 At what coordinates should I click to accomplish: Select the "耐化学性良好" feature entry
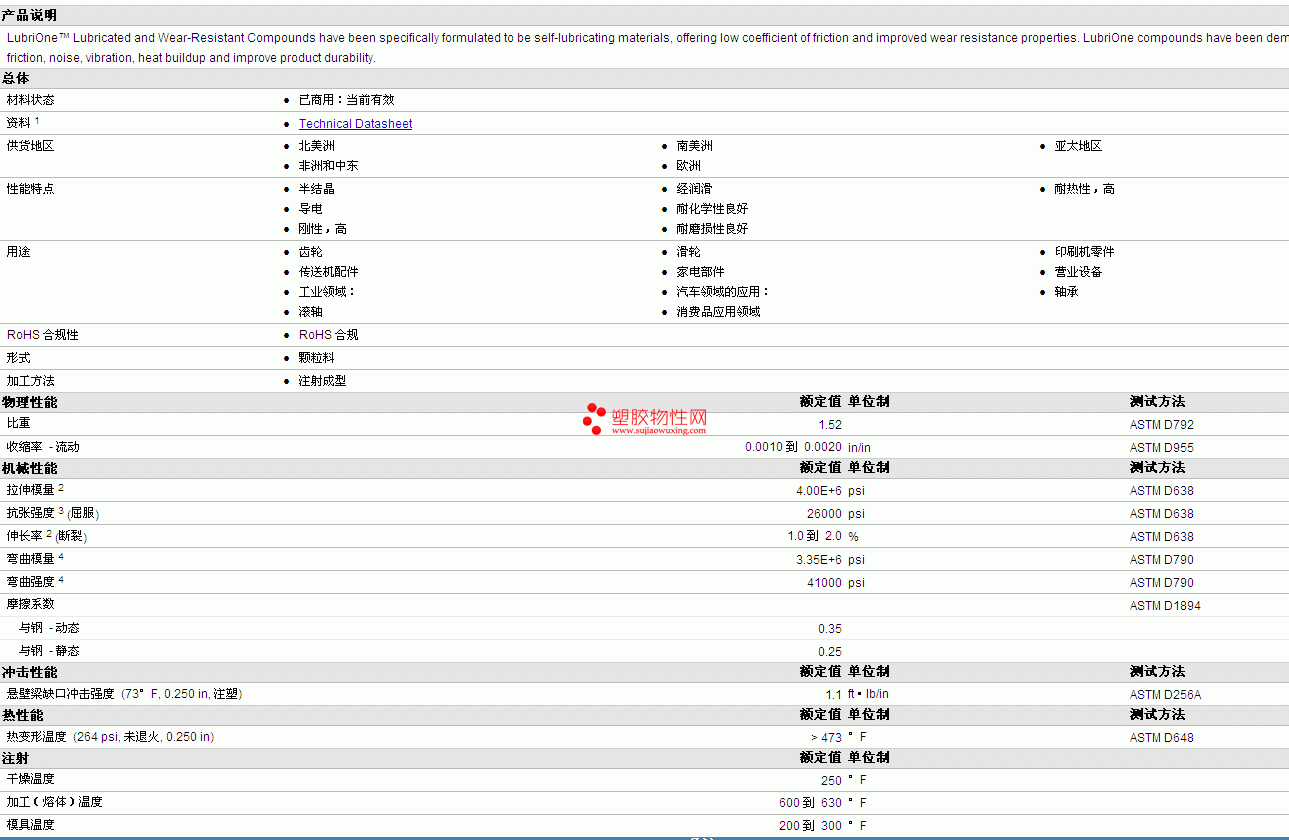713,209
